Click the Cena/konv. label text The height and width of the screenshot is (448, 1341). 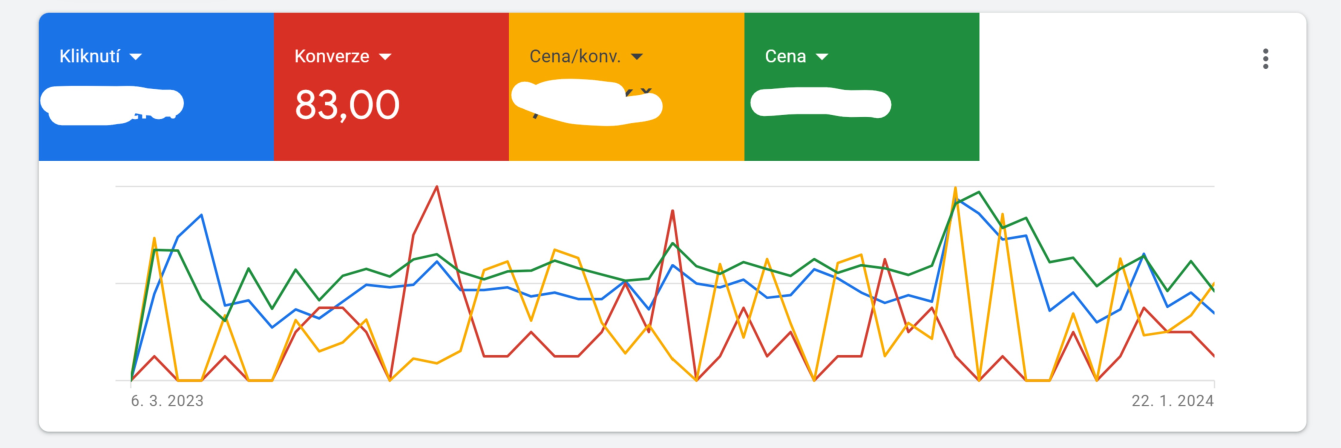[576, 56]
